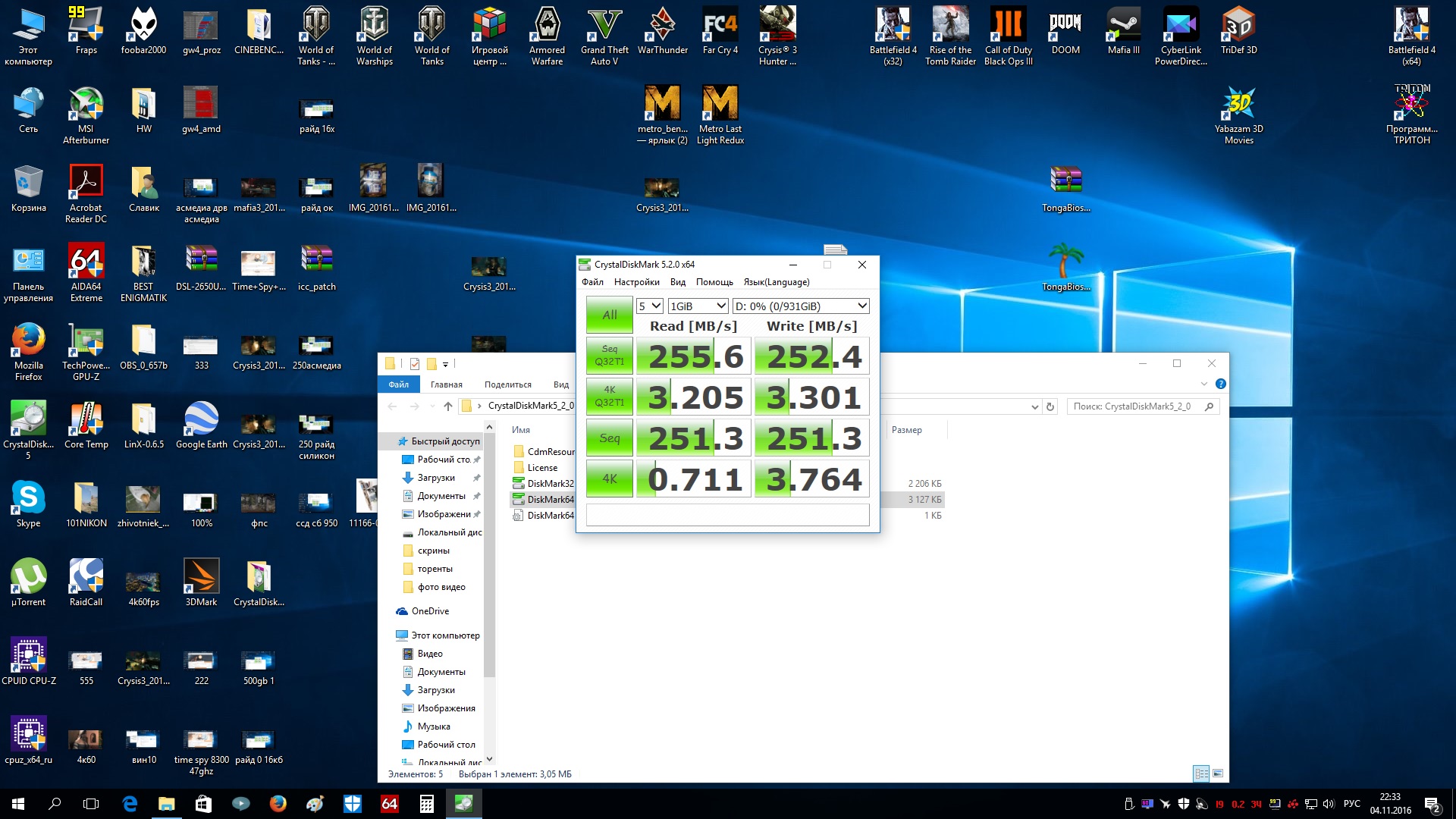Switch to the Главная ribbon tab

446,384
